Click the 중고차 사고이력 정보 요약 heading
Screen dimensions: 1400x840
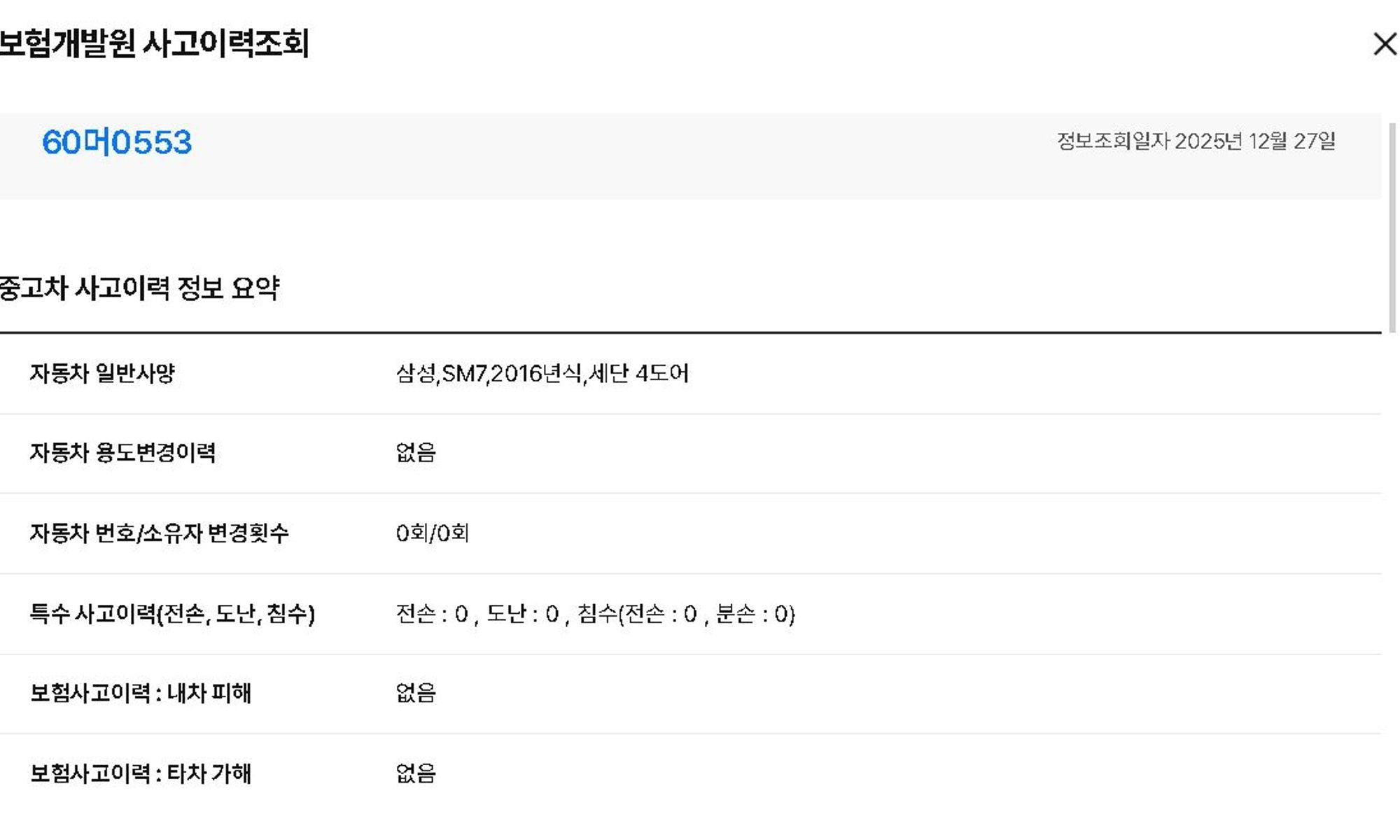pos(140,288)
